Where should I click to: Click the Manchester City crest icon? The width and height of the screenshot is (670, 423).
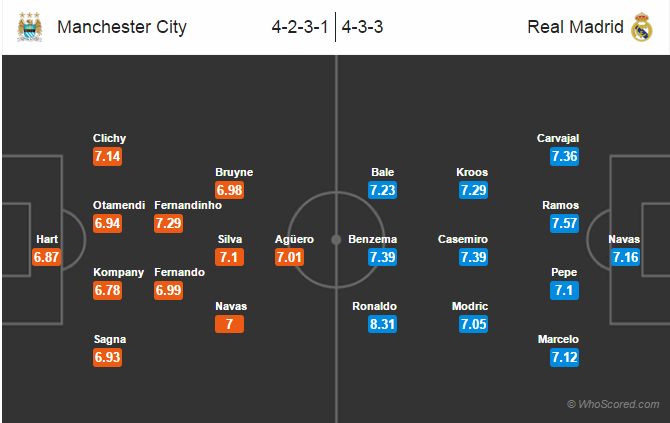[30, 27]
